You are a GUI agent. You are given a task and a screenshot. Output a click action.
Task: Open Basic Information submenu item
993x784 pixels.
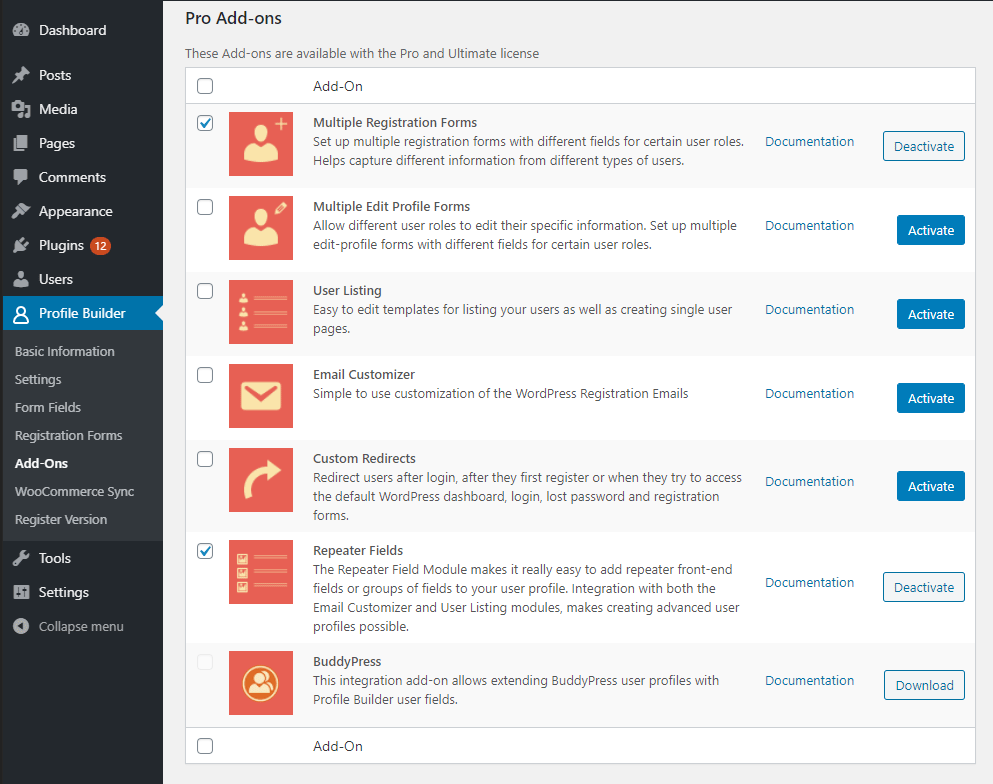coord(65,351)
